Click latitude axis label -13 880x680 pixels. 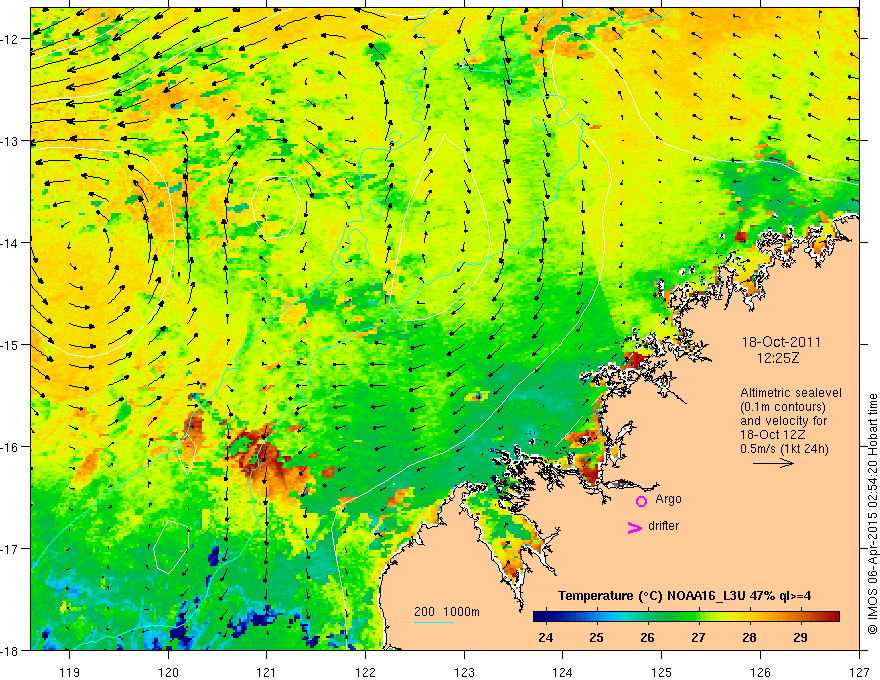(10, 141)
